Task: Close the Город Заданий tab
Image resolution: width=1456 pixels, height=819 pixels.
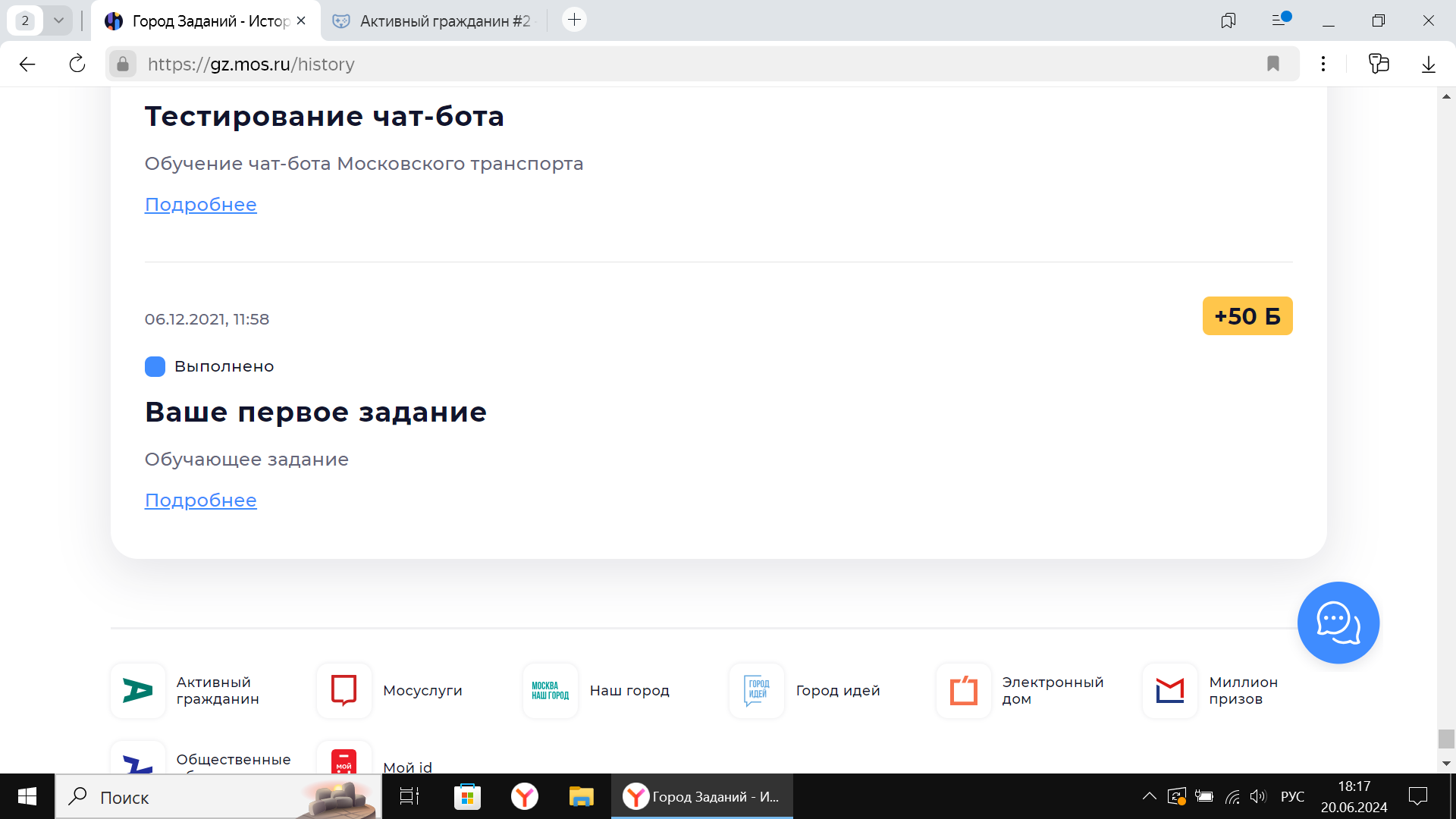Action: 301,20
